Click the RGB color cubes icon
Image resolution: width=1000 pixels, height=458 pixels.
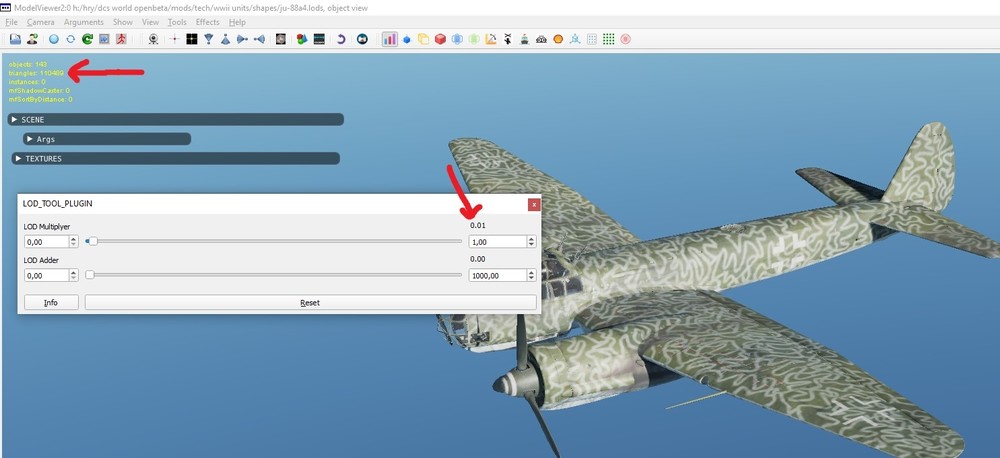[x=302, y=39]
